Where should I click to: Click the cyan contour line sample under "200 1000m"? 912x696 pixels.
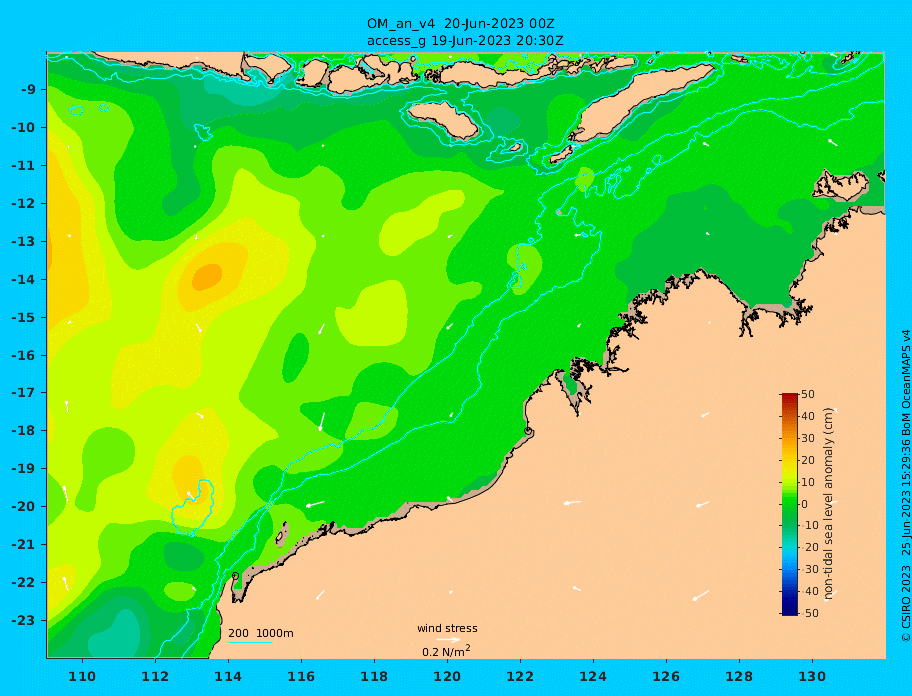[250, 642]
